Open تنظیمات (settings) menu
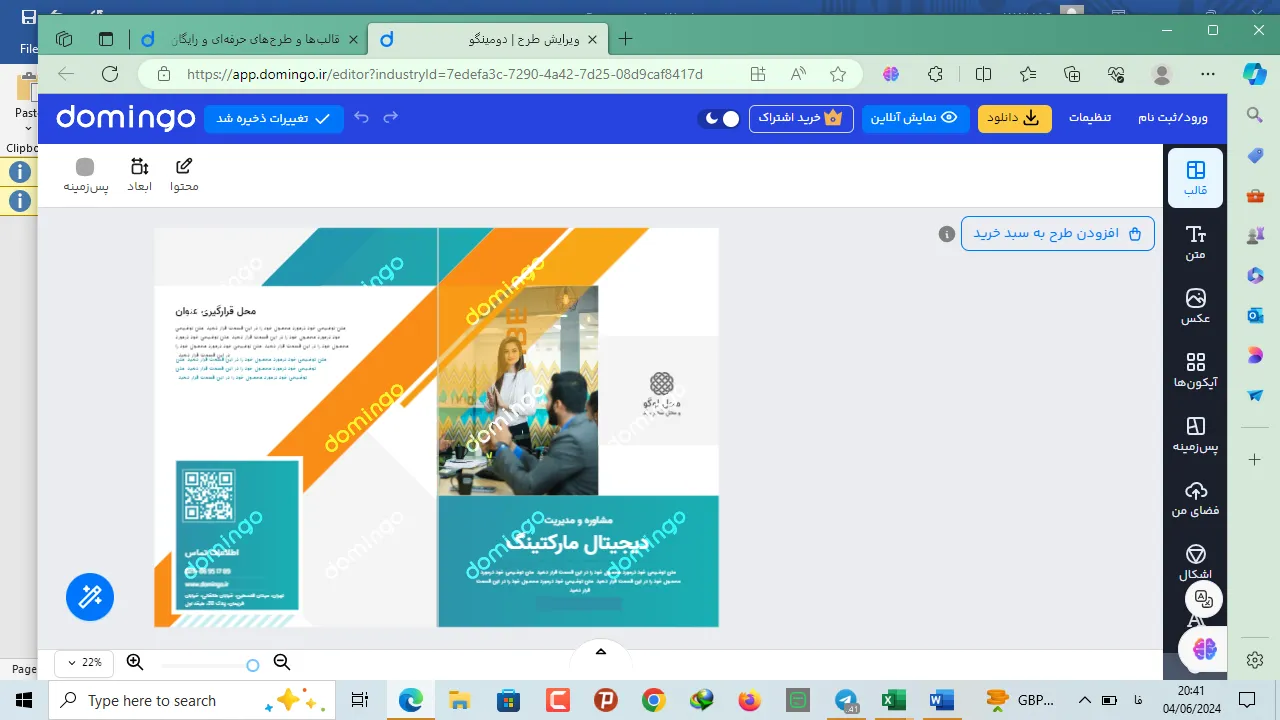Viewport: 1280px width, 720px height. click(1090, 118)
